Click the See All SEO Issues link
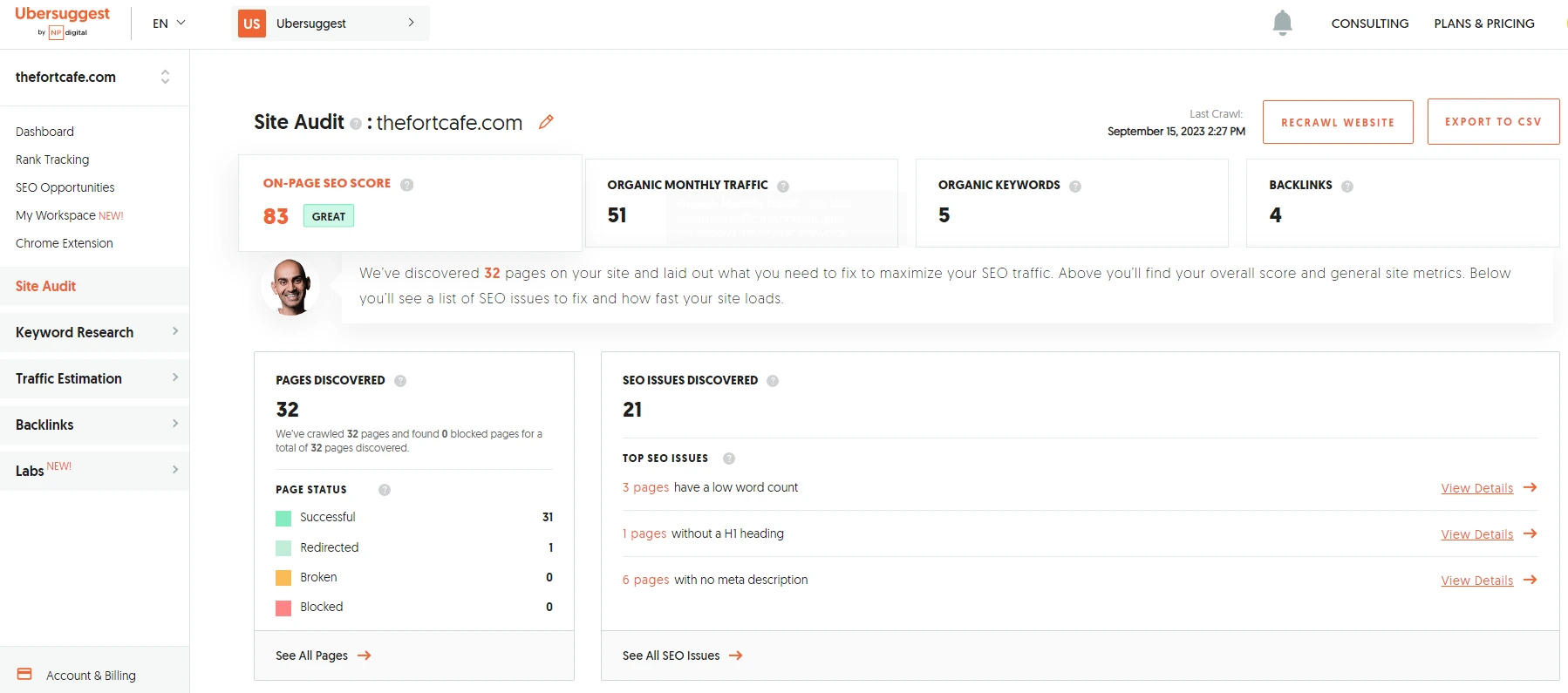1568x693 pixels. (x=672, y=656)
